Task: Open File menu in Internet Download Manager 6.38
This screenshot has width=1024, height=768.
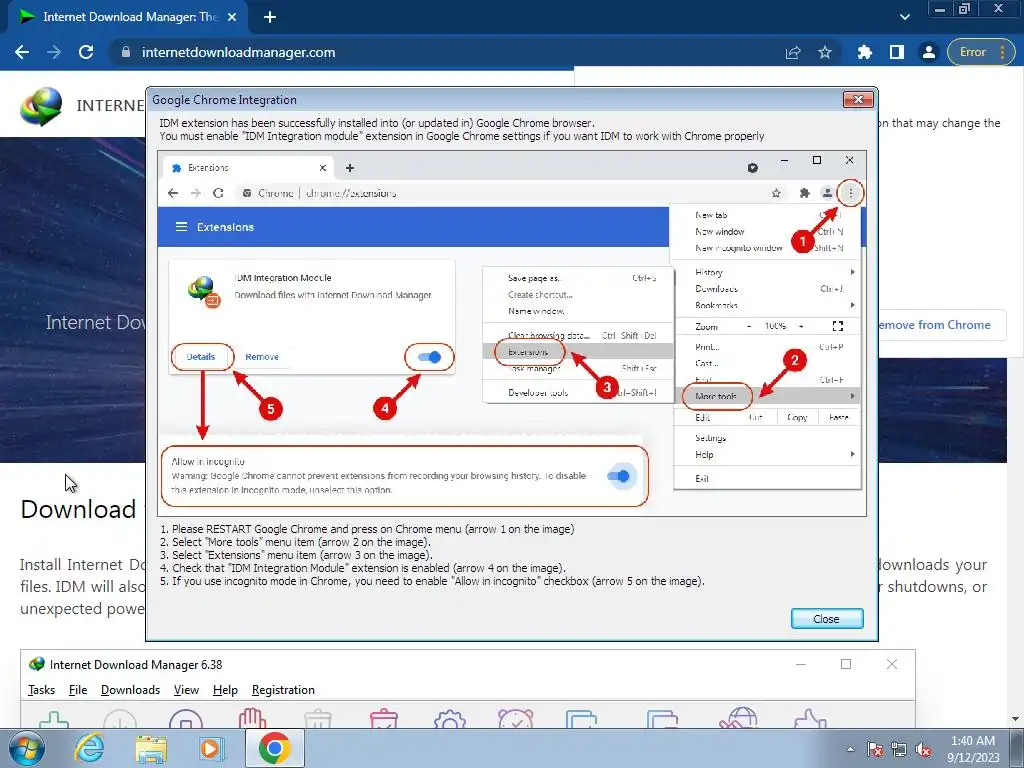Action: coord(78,690)
